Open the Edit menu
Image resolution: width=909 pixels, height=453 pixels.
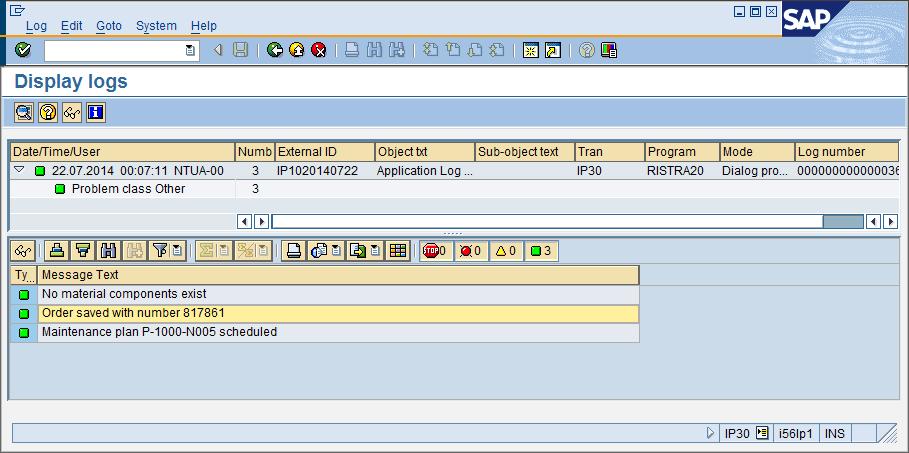[71, 26]
